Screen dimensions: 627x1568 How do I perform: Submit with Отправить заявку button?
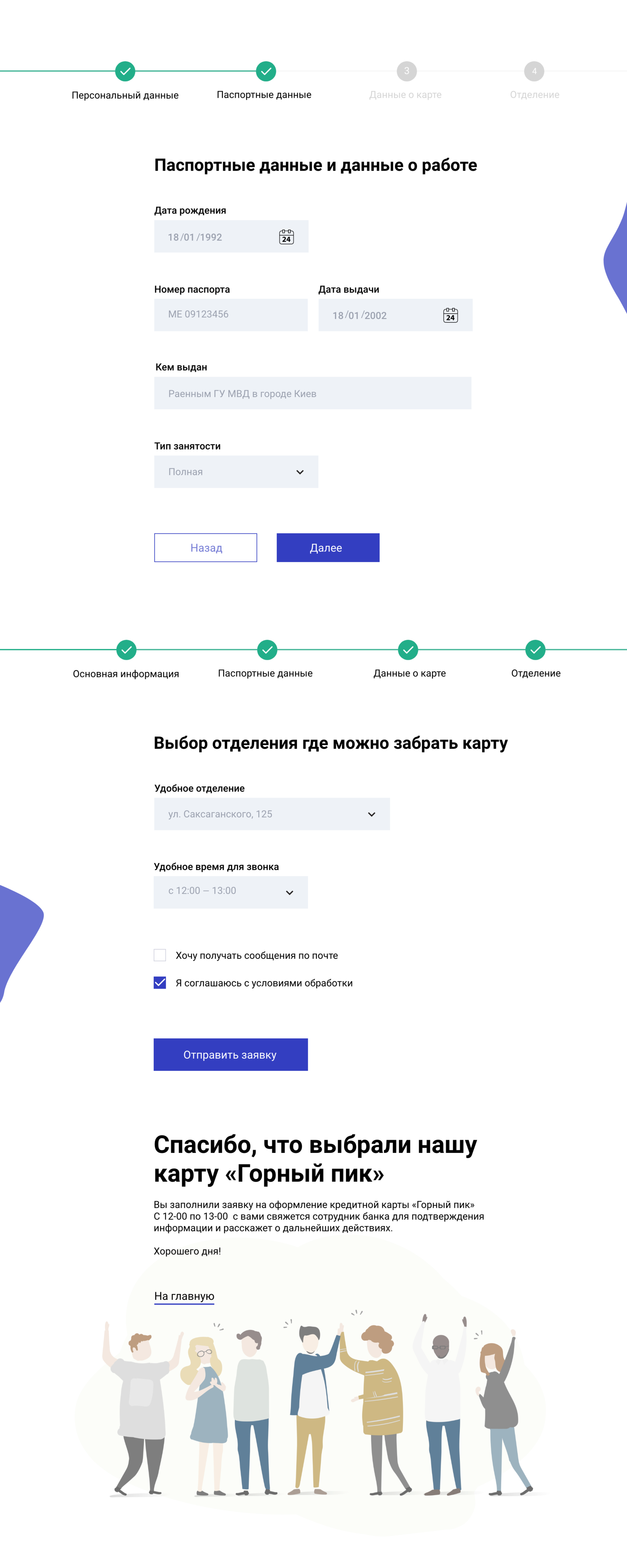pos(231,1054)
